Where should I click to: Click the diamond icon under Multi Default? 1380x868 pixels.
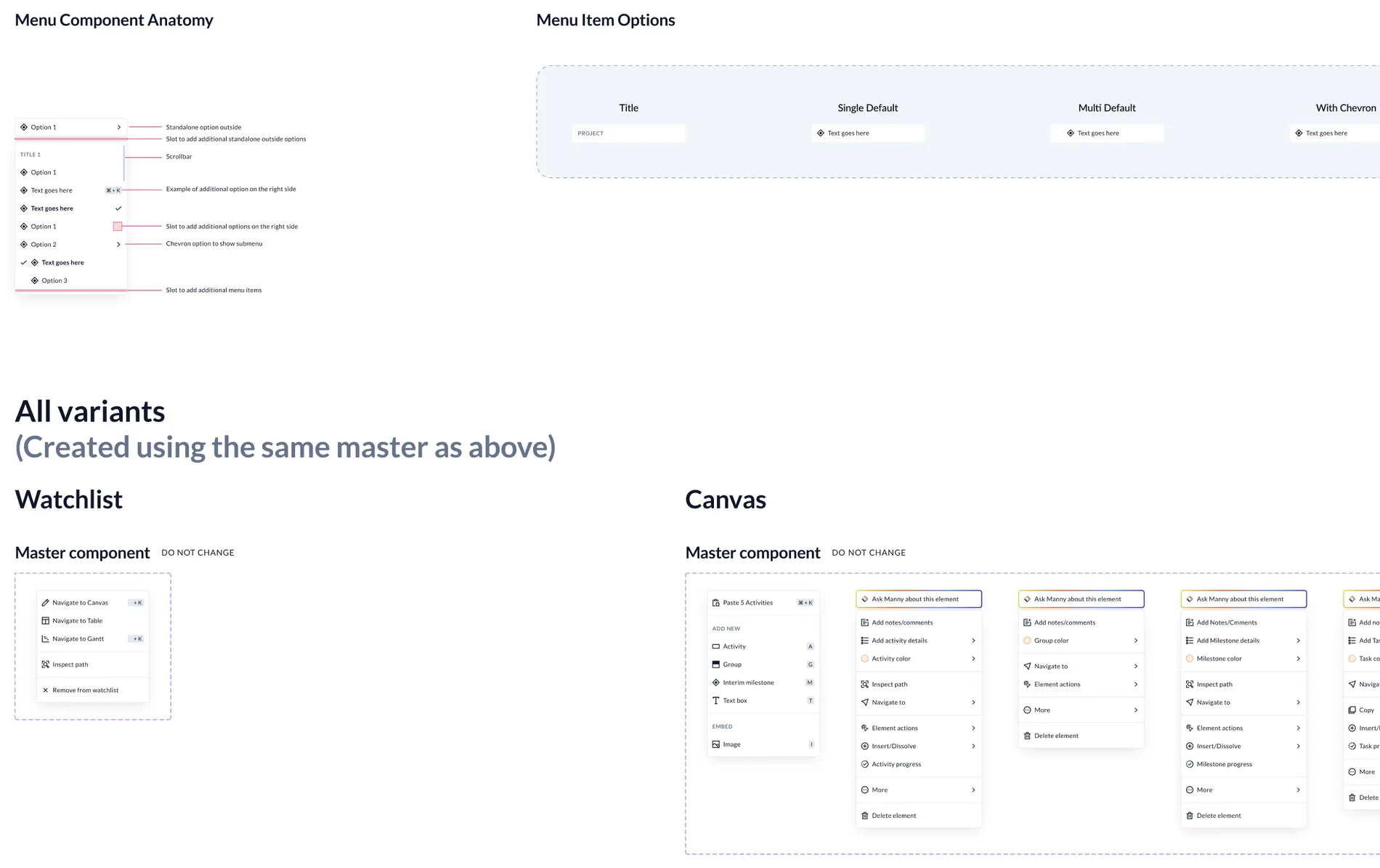tap(1070, 133)
